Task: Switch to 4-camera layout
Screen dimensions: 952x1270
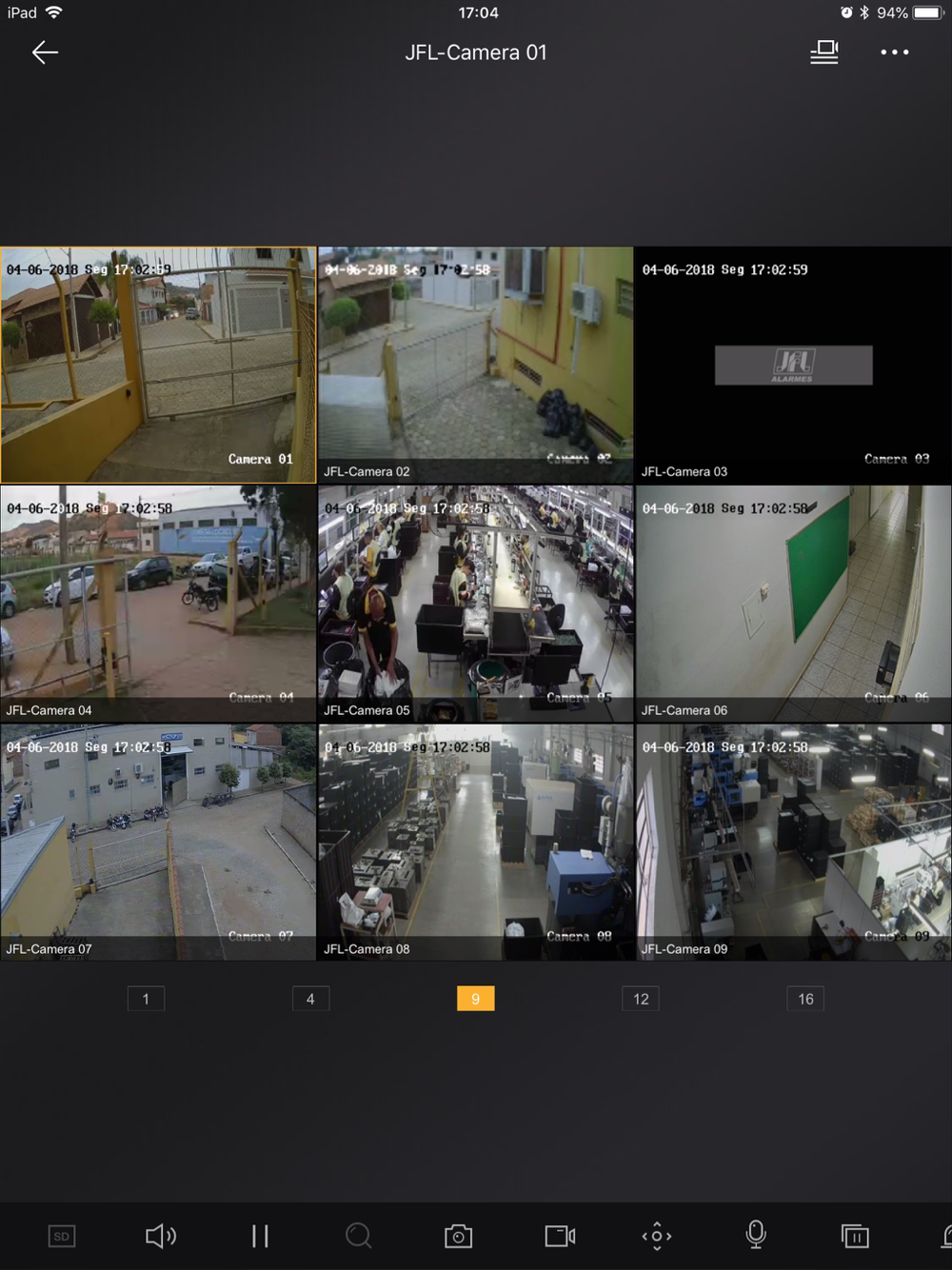Action: (x=310, y=999)
